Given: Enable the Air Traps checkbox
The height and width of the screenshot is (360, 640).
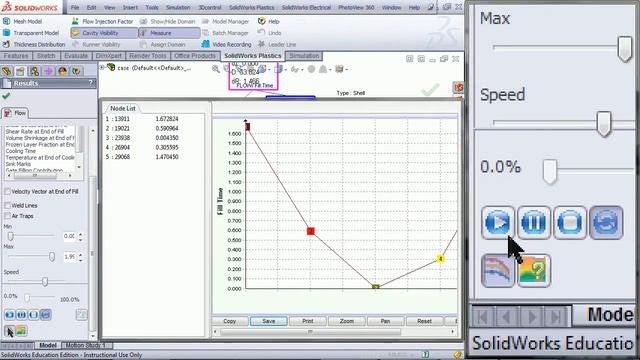Looking at the screenshot, I should click(7, 216).
